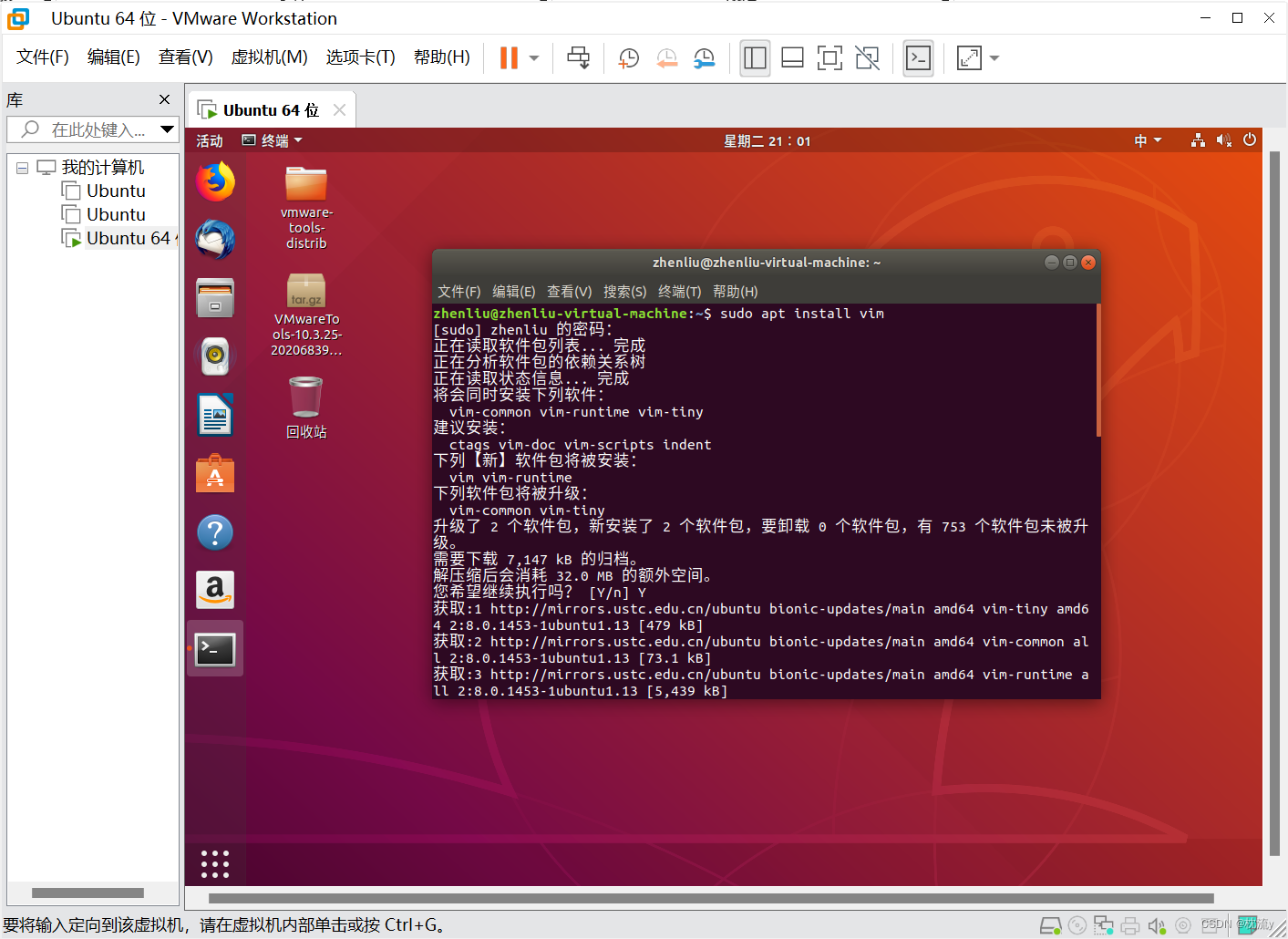
Task: Close the library panel
Action: (x=164, y=99)
